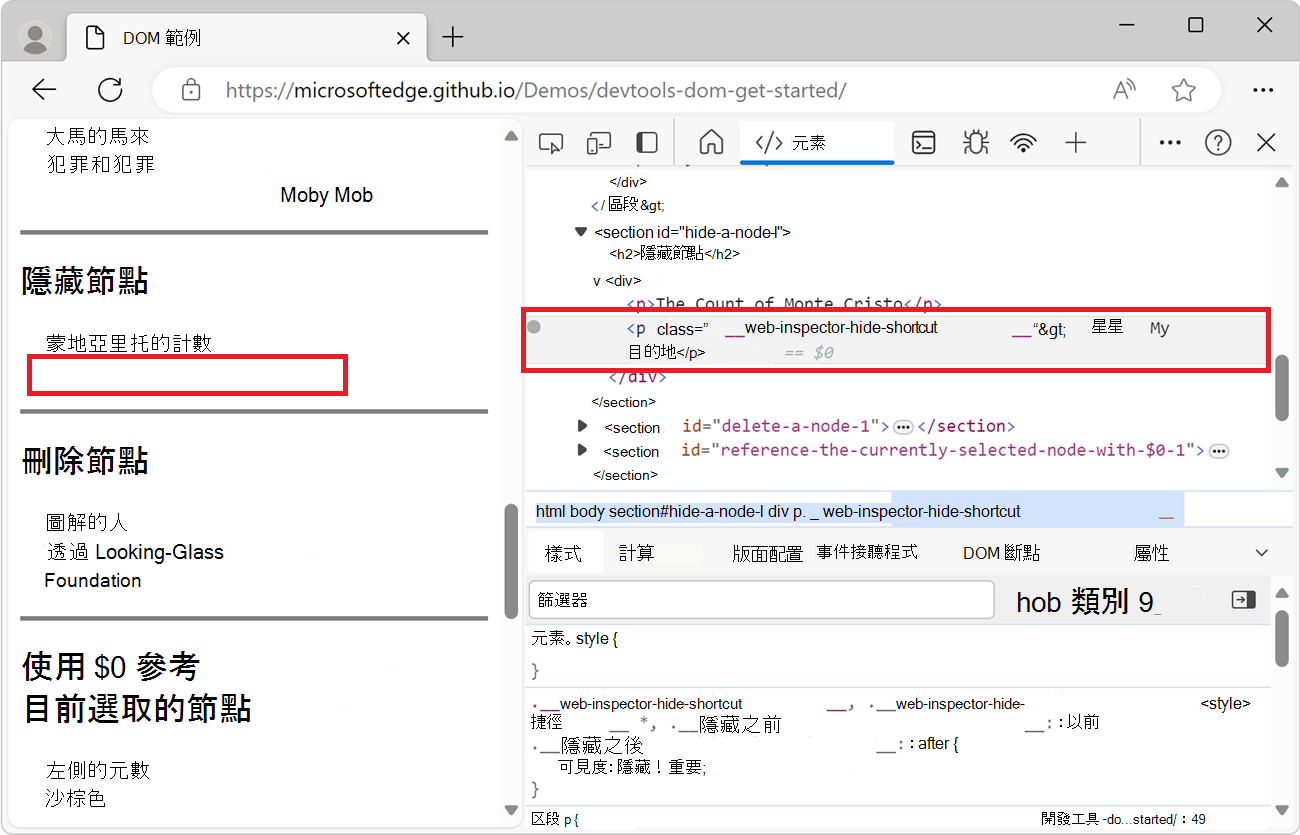Click the 隱藏節點 heading
1300x835 pixels.
[x=85, y=282]
